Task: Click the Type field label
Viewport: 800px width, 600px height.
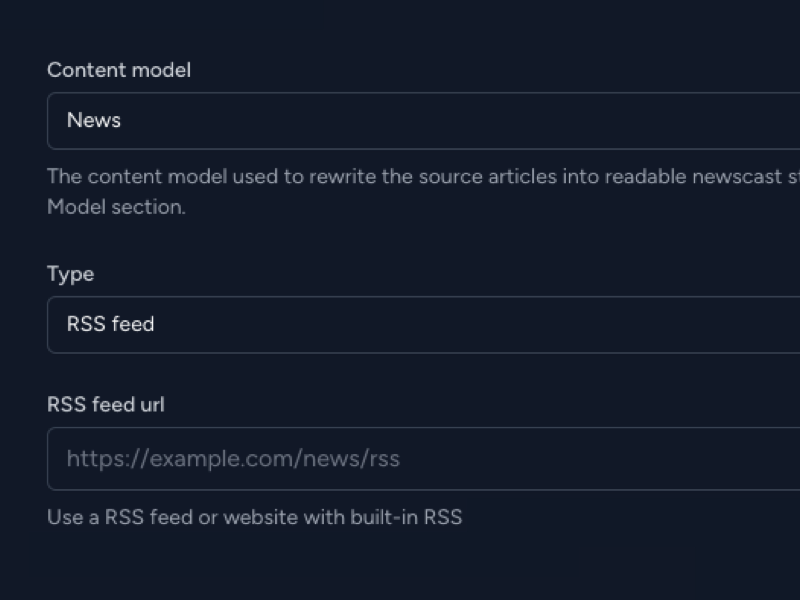Action: pyautogui.click(x=70, y=274)
